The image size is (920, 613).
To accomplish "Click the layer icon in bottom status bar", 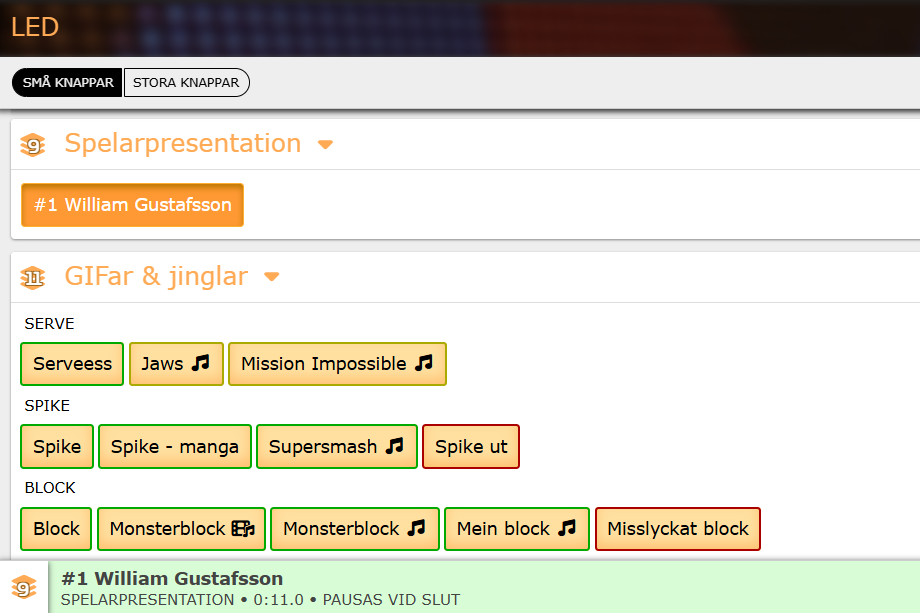I will [24, 588].
